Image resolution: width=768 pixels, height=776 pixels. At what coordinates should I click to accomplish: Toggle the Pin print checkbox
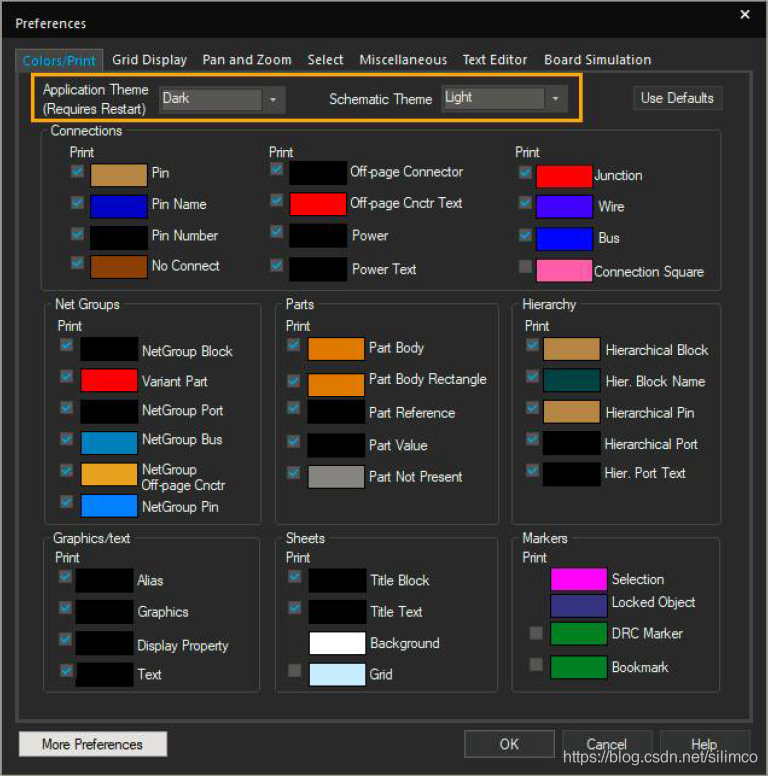coord(77,171)
